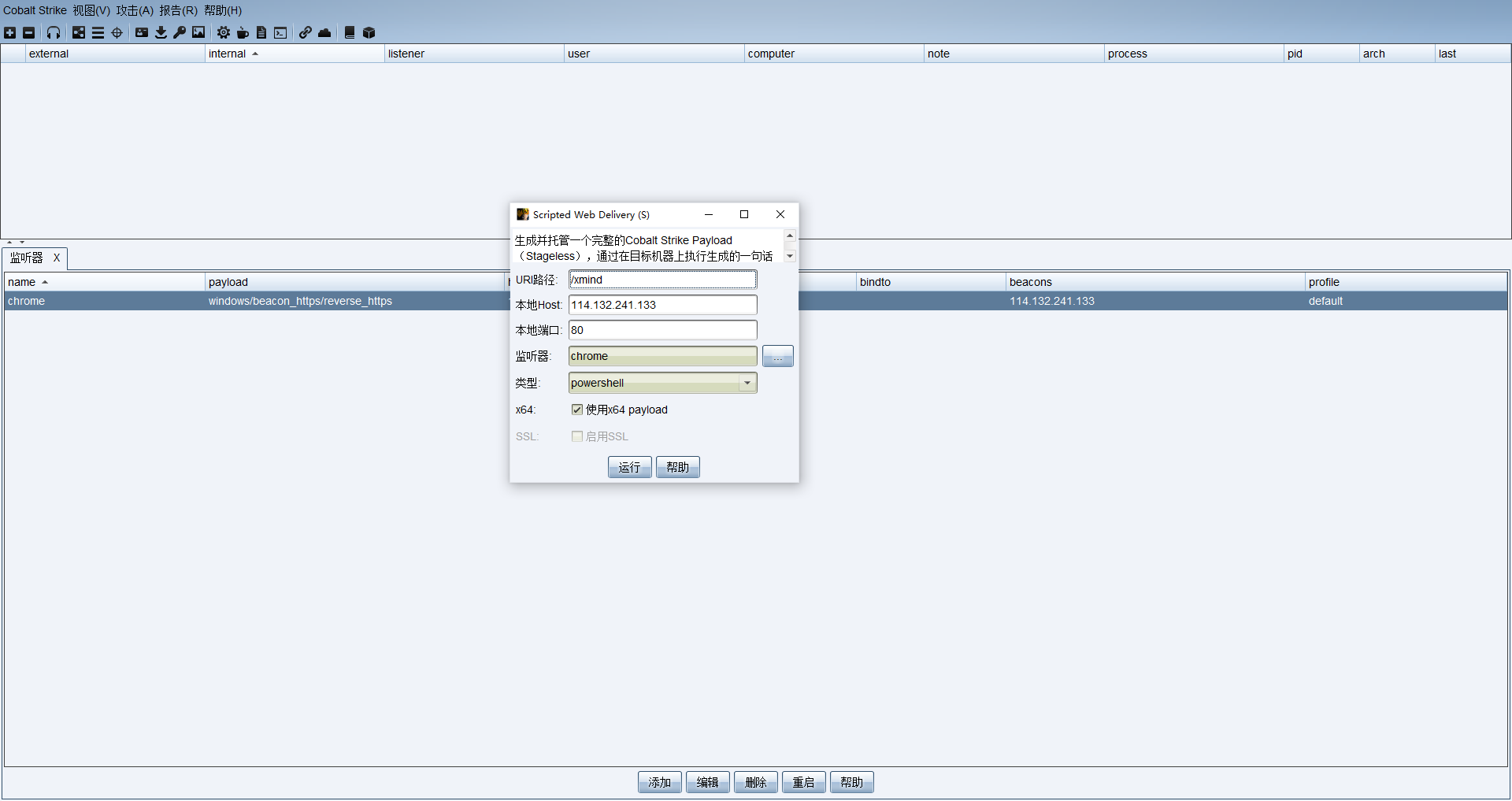Image resolution: width=1512 pixels, height=801 pixels.
Task: Open the 攻击(A) menu
Action: [135, 10]
